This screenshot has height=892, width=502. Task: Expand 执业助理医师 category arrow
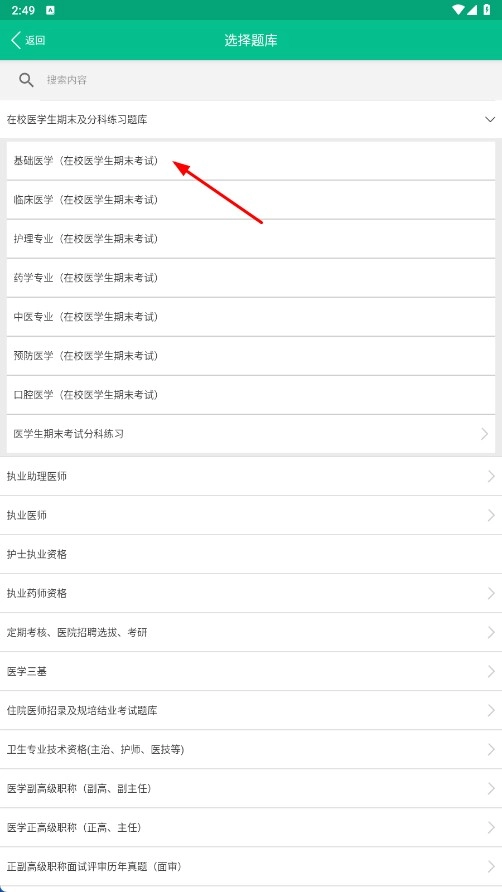[491, 477]
